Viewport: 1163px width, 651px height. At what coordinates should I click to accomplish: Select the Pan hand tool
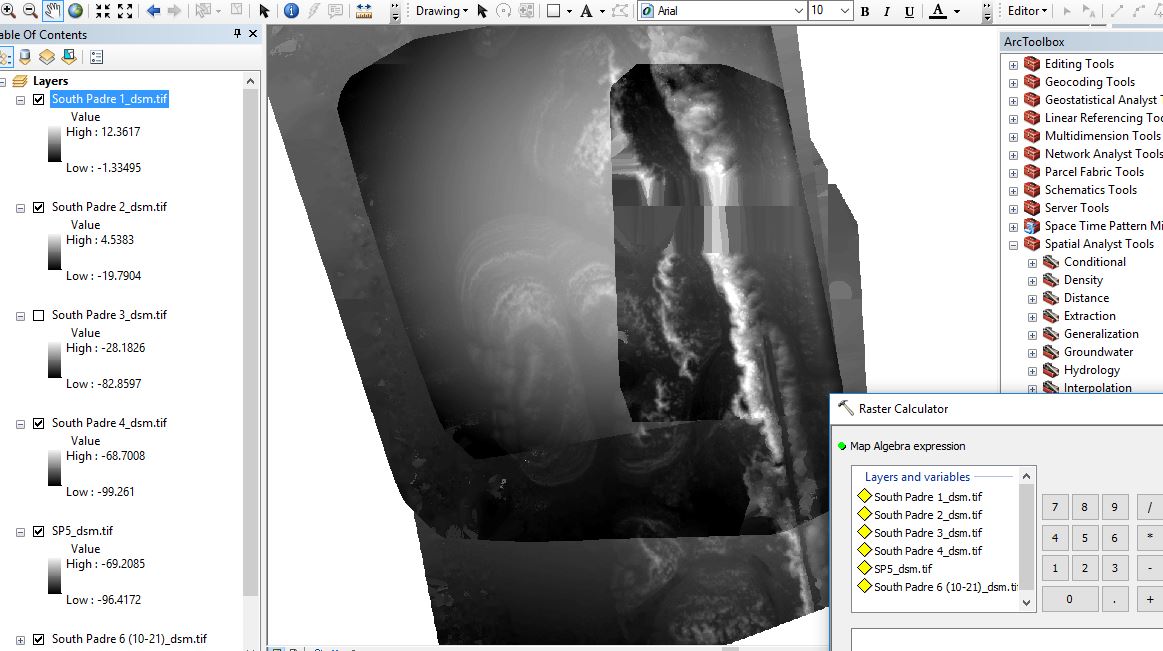pos(53,10)
